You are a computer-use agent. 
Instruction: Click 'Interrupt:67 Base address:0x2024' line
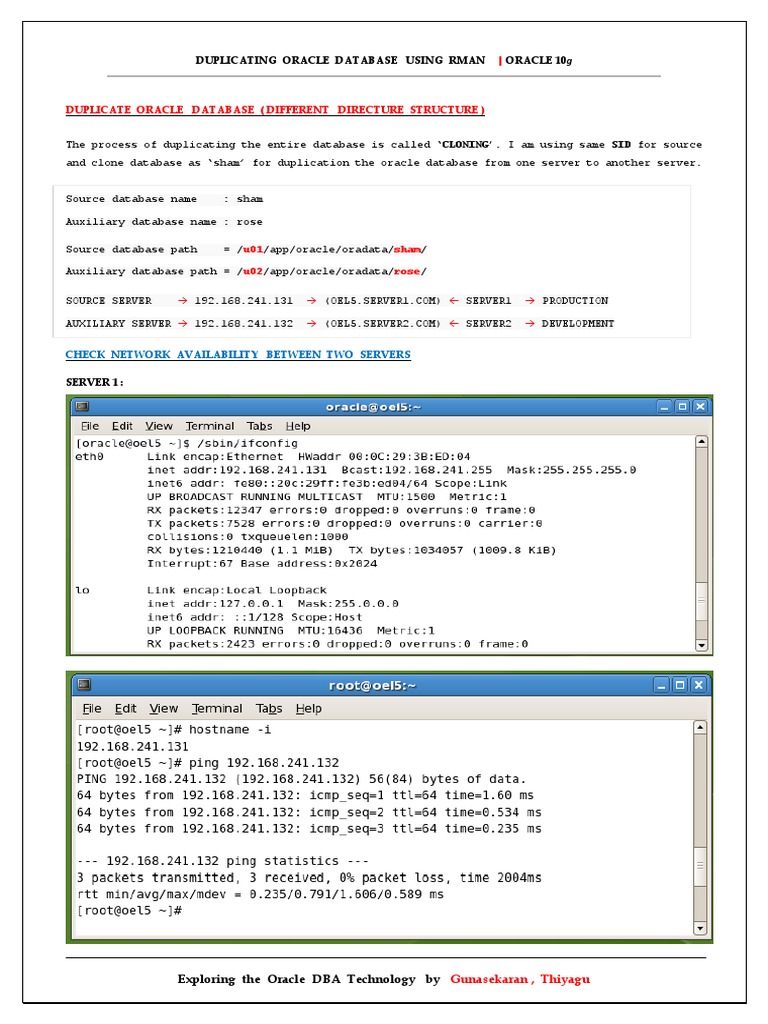coord(262,564)
